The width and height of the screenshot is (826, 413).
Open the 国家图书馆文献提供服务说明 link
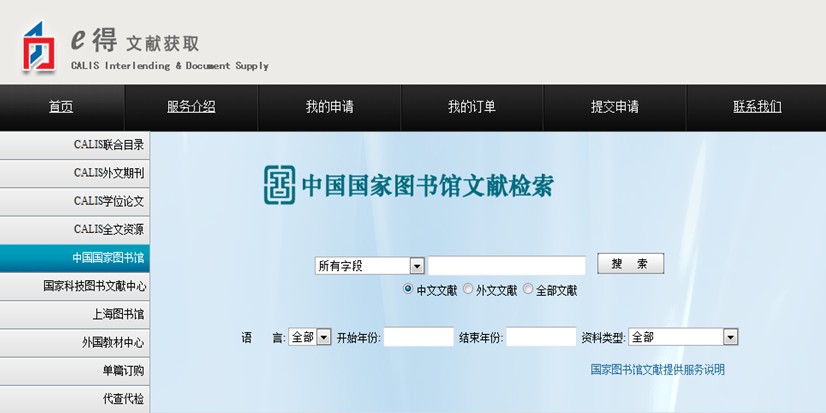657,370
